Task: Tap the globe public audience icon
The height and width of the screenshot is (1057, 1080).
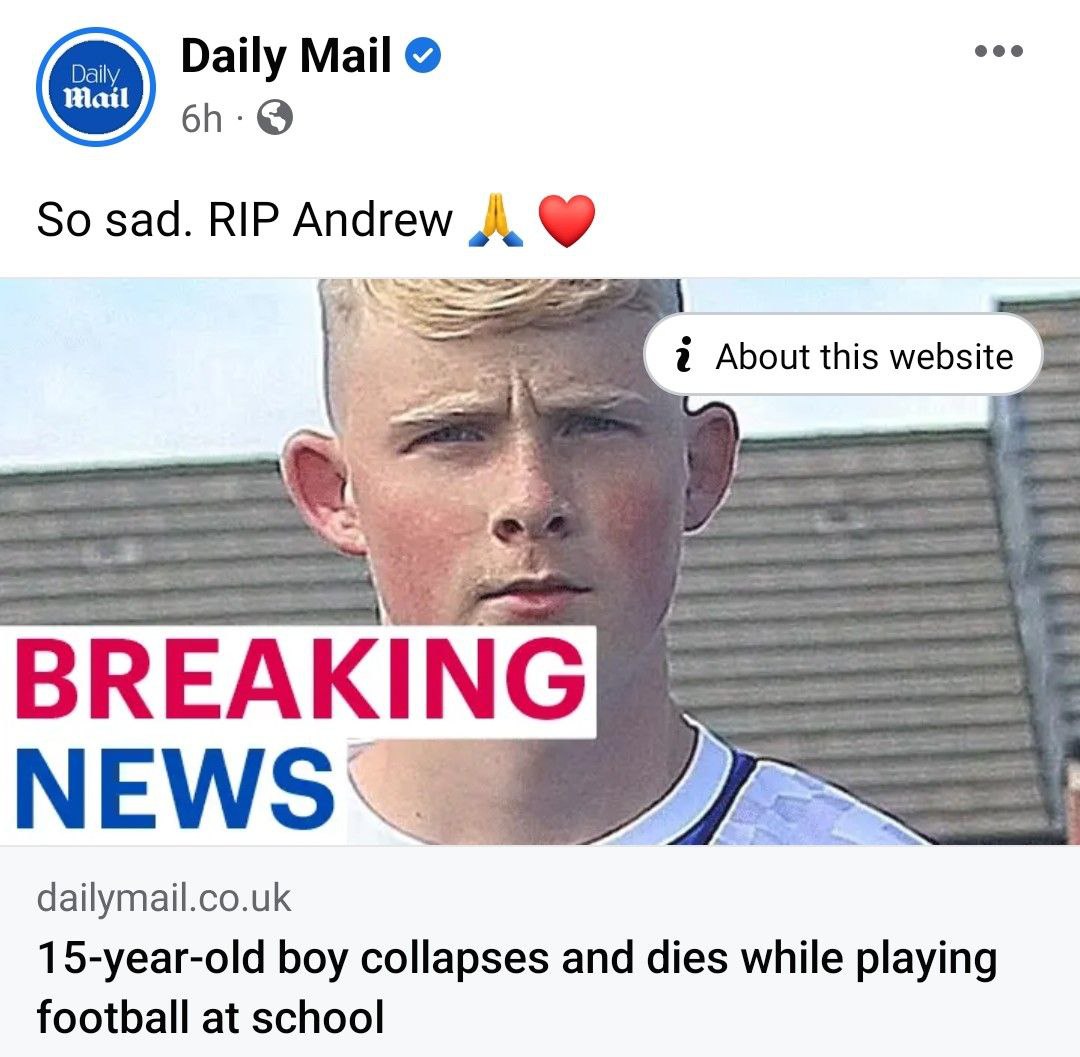Action: click(x=275, y=118)
